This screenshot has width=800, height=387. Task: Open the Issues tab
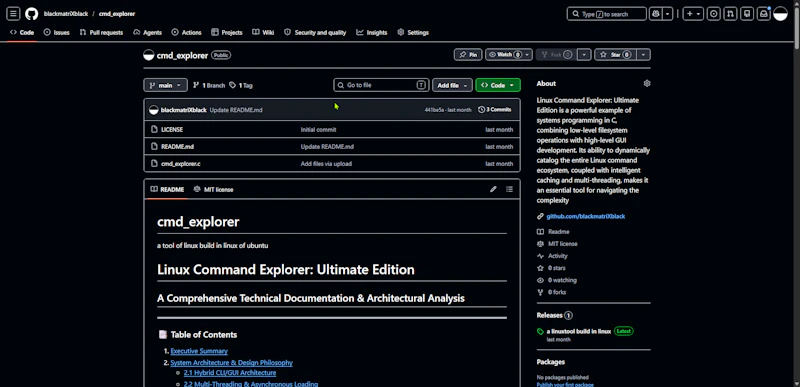click(x=57, y=33)
